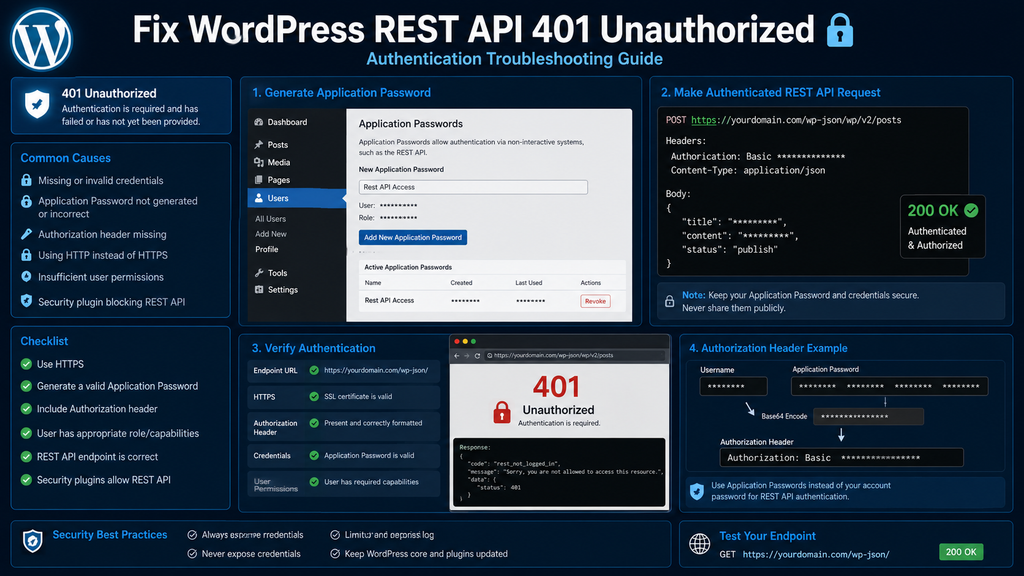Click the Add New Application Password button

(x=413, y=237)
